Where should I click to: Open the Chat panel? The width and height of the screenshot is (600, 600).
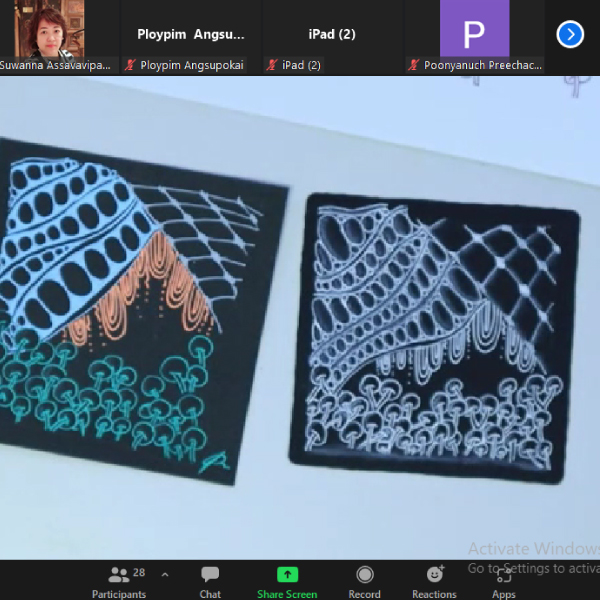(210, 582)
